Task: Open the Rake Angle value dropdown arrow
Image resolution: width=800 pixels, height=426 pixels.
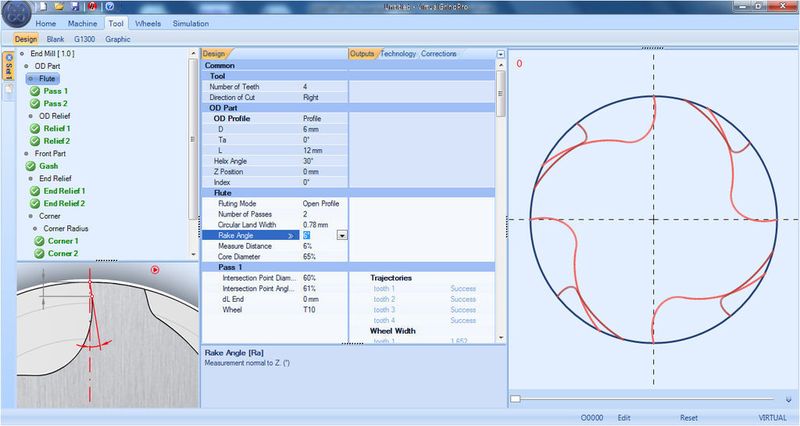Action: [342, 235]
